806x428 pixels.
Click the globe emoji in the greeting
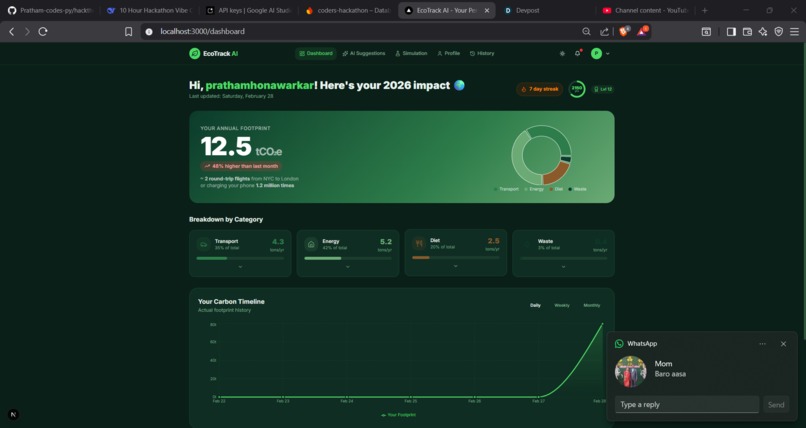tap(459, 85)
